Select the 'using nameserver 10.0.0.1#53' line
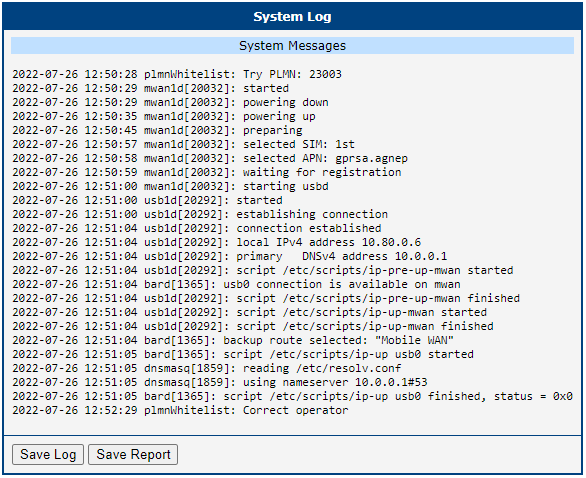 pos(220,382)
